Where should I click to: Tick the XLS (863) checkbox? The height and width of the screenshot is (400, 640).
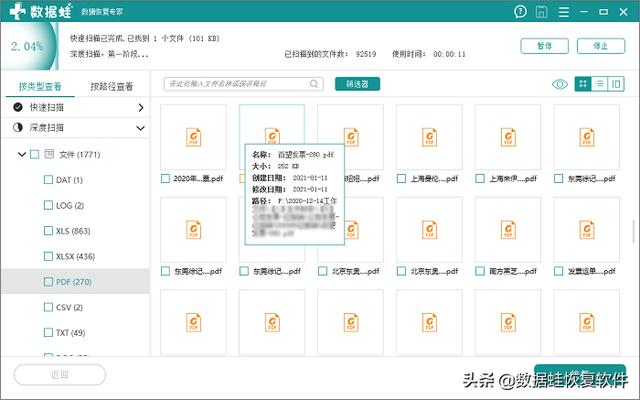click(48, 231)
